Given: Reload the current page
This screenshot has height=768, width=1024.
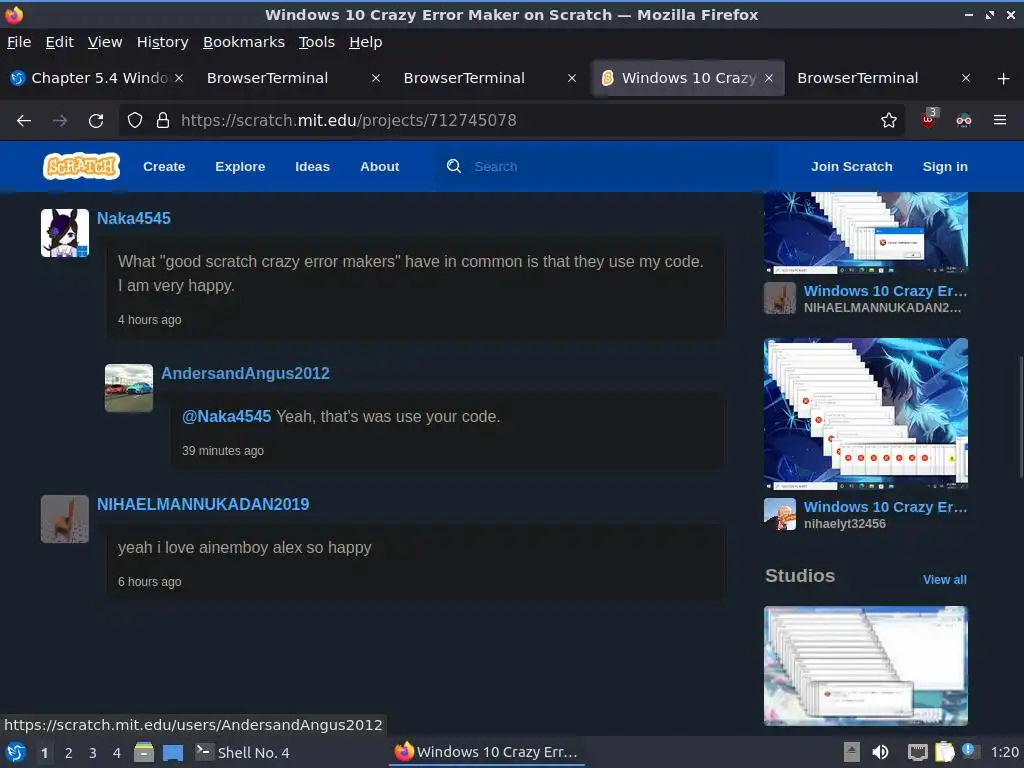Looking at the screenshot, I should [96, 120].
